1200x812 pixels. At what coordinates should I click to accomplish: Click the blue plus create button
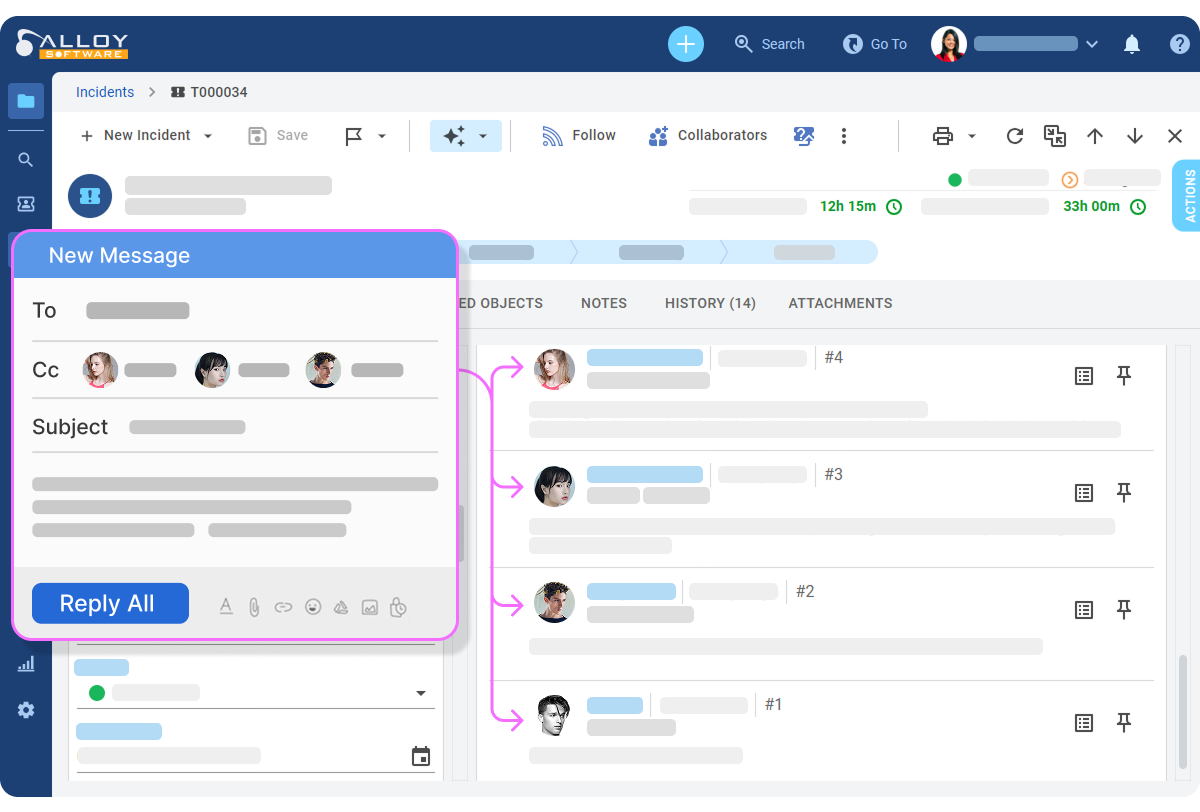(686, 44)
